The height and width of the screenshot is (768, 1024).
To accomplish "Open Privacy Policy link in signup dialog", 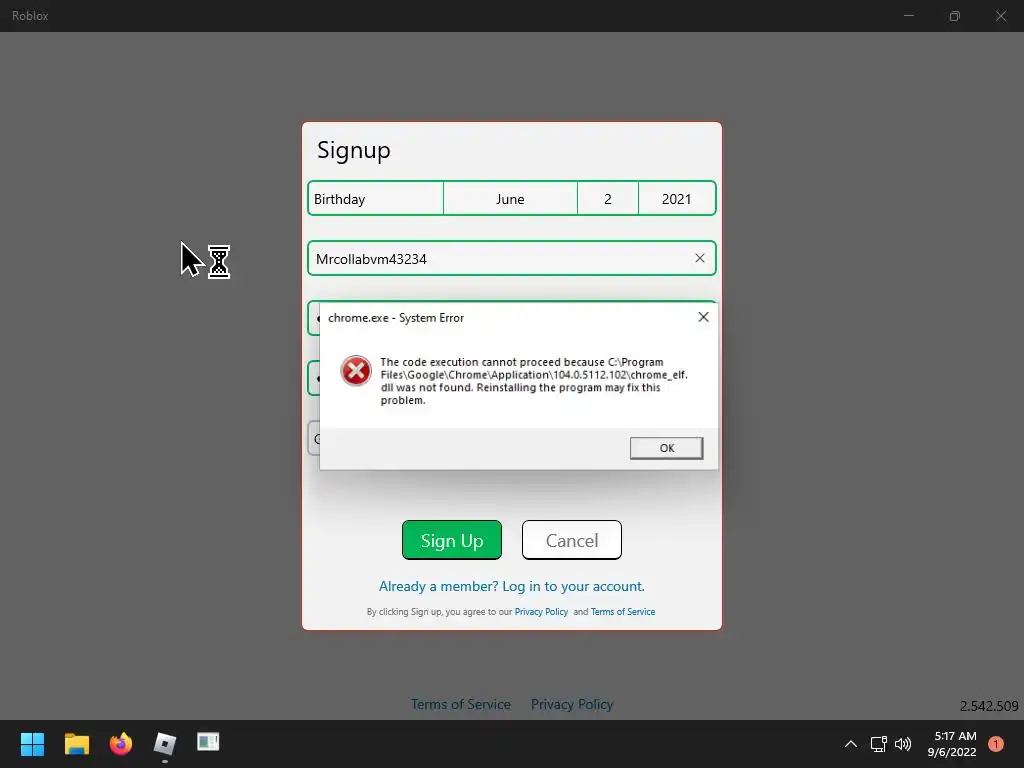I will (541, 612).
